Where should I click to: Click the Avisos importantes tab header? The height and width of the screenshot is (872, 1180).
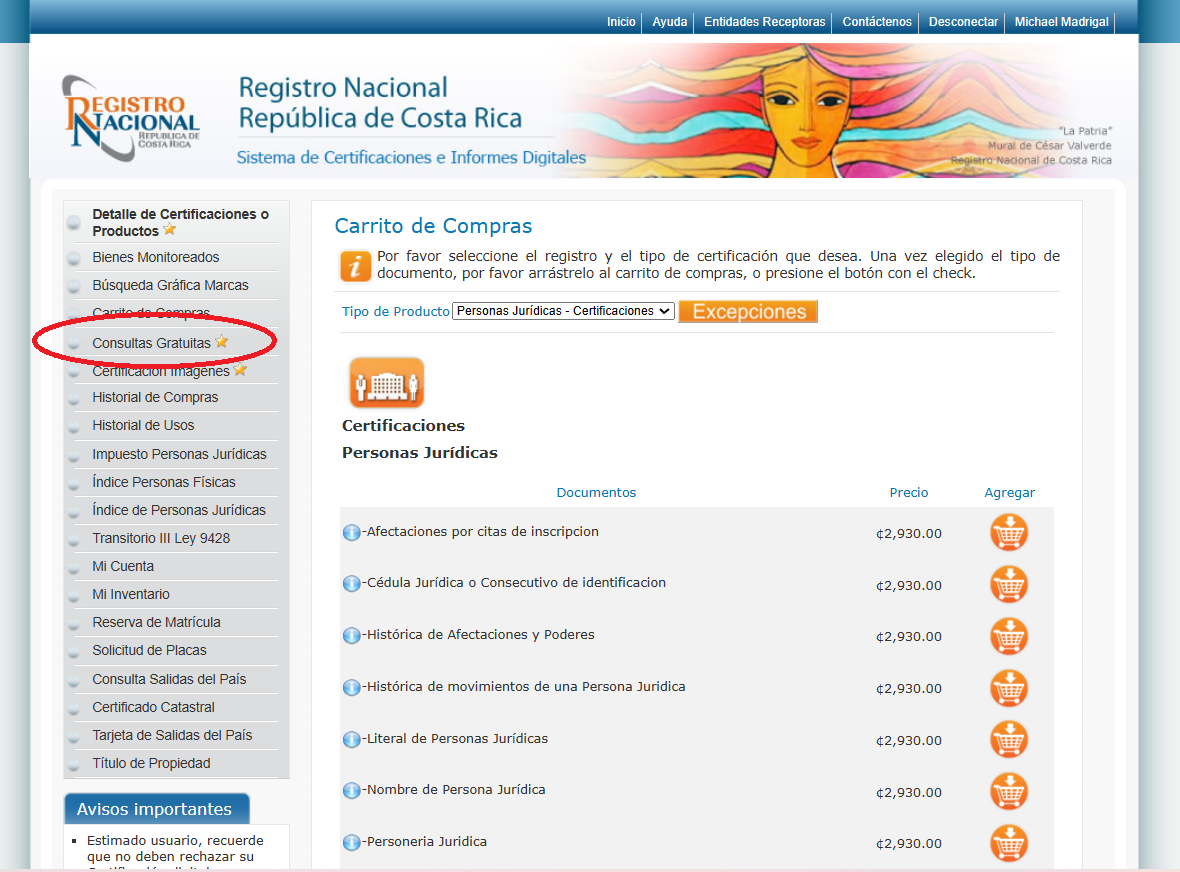[x=157, y=809]
